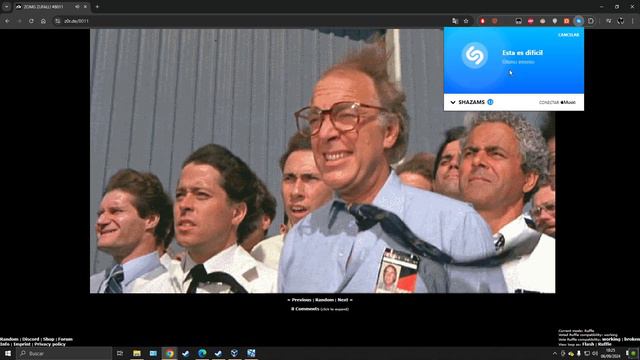The width and height of the screenshot is (640, 360).
Task: Open the Chrome profile avatar
Action: pos(621,21)
